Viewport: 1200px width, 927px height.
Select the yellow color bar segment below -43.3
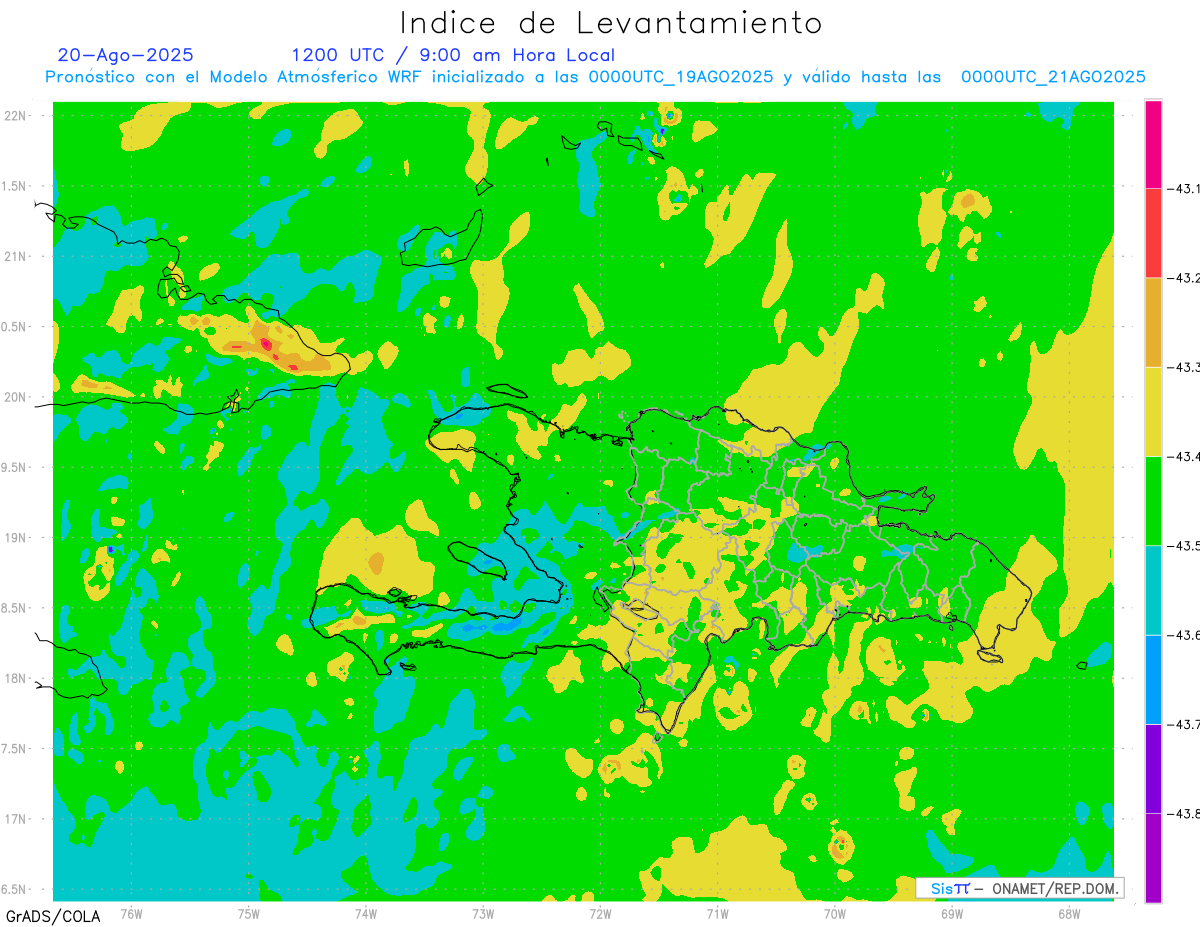[x=1153, y=411]
